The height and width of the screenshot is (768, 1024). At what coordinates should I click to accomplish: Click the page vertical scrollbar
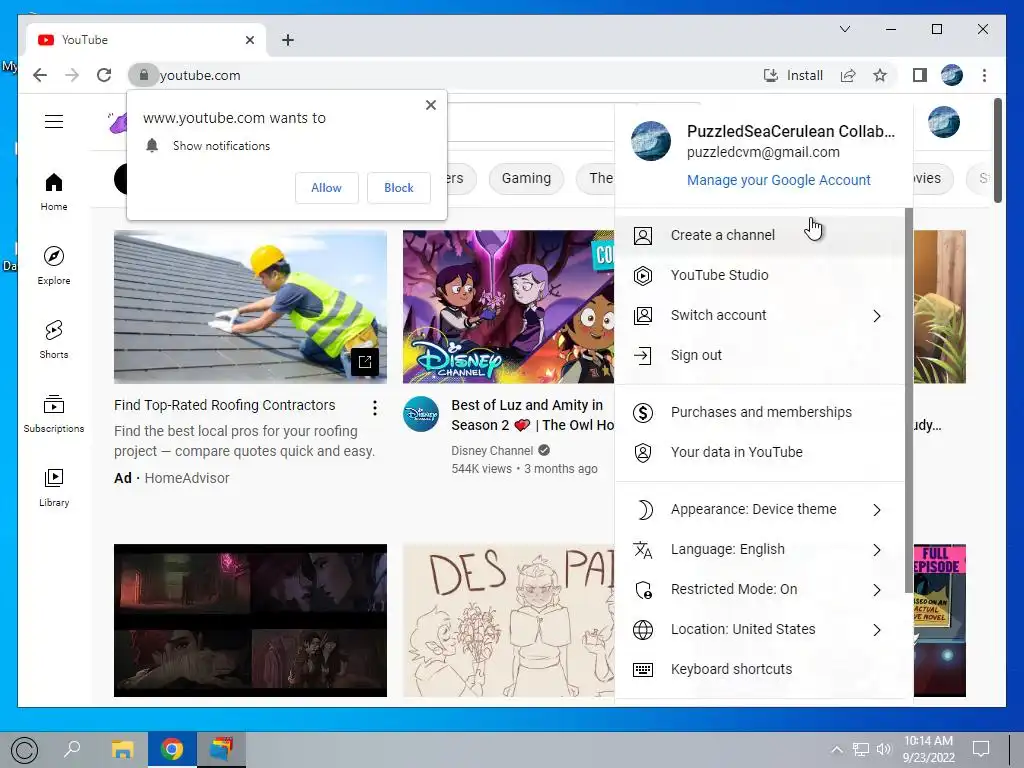click(x=997, y=150)
